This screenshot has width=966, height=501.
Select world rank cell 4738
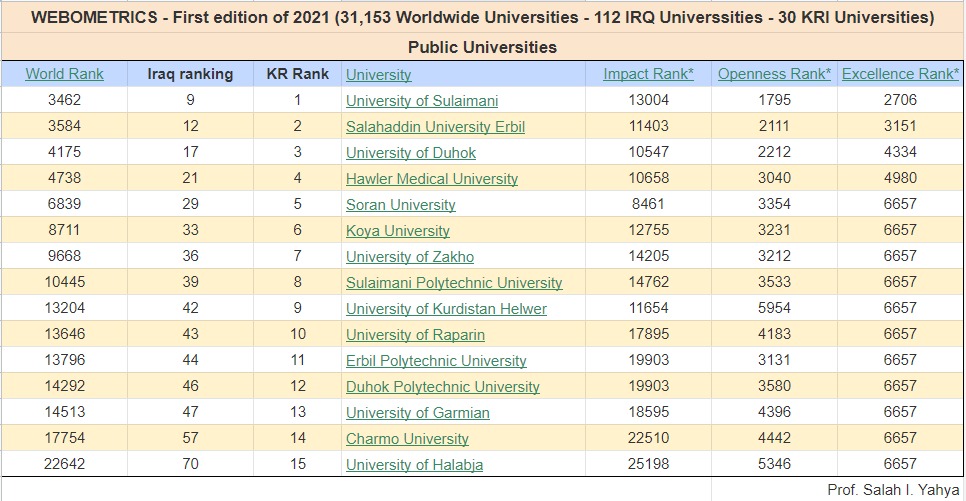pos(64,177)
